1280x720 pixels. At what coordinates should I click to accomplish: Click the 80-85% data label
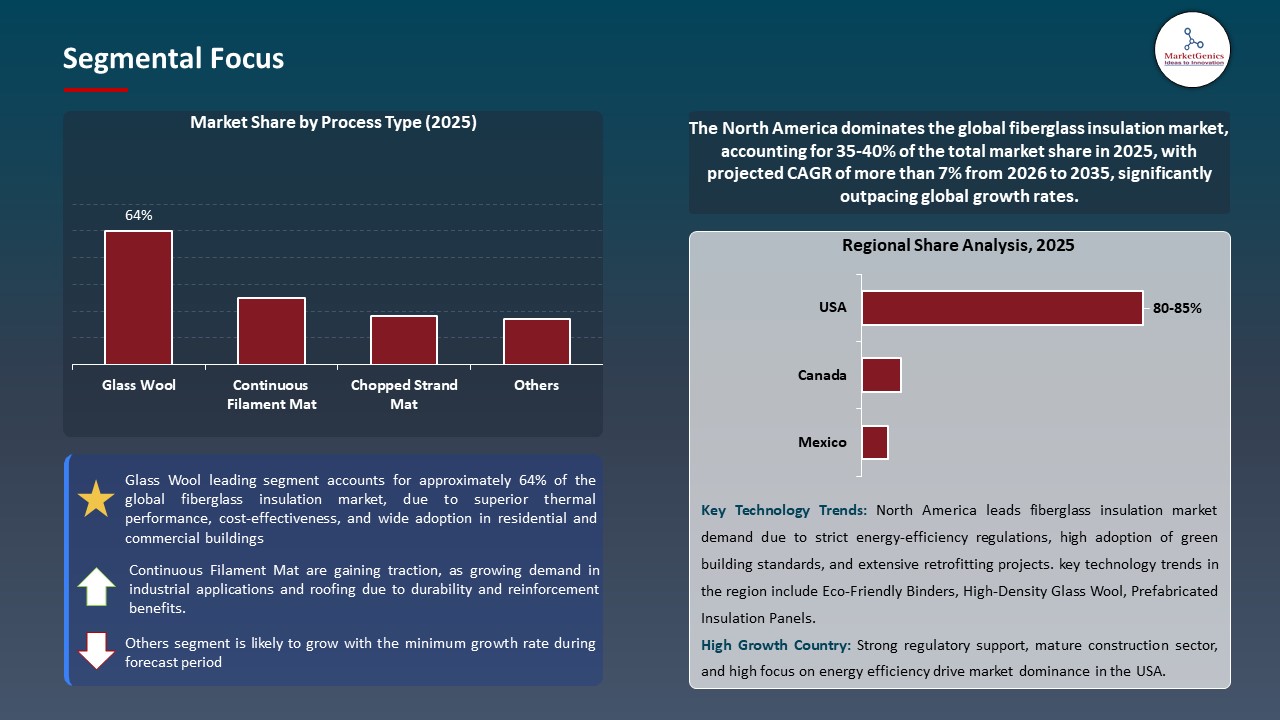pos(1177,309)
